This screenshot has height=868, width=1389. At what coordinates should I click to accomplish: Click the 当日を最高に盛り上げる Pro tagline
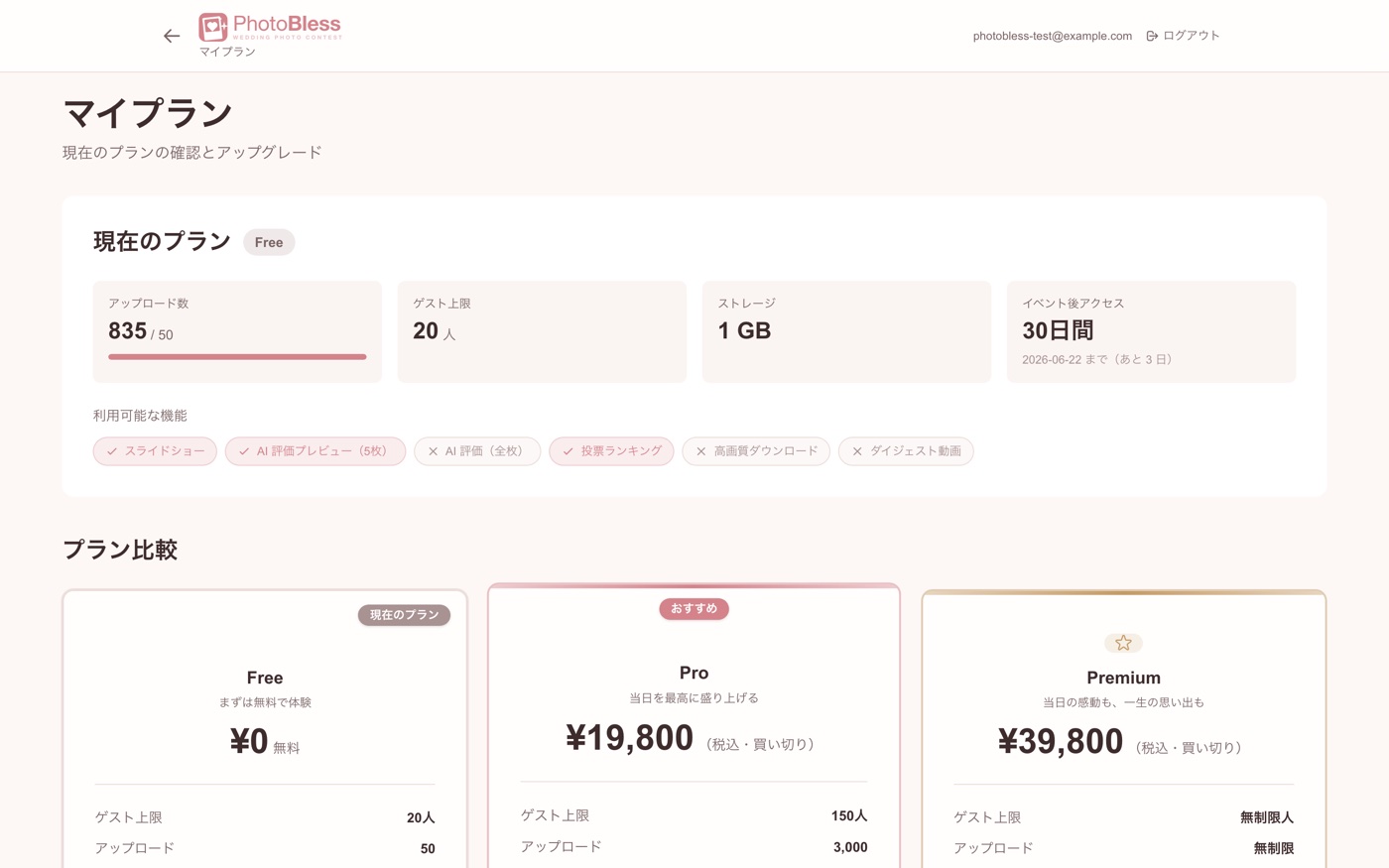click(694, 698)
